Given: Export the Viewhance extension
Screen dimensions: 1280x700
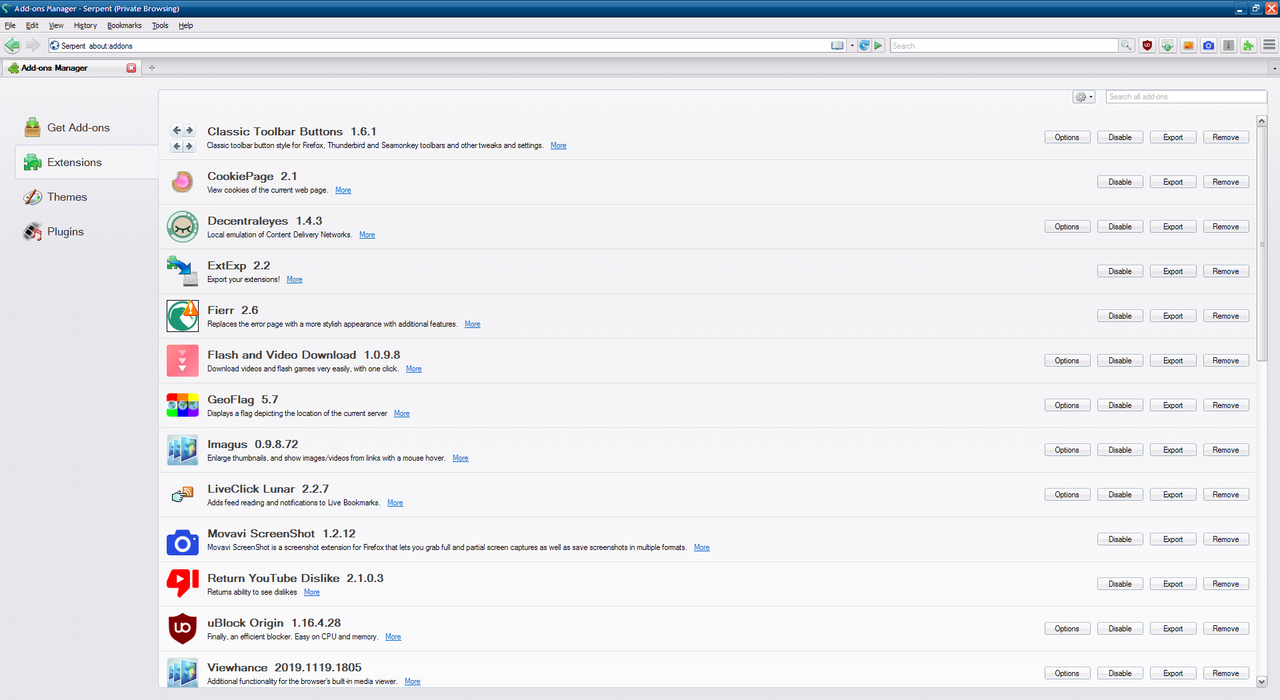Looking at the screenshot, I should click(1173, 673).
